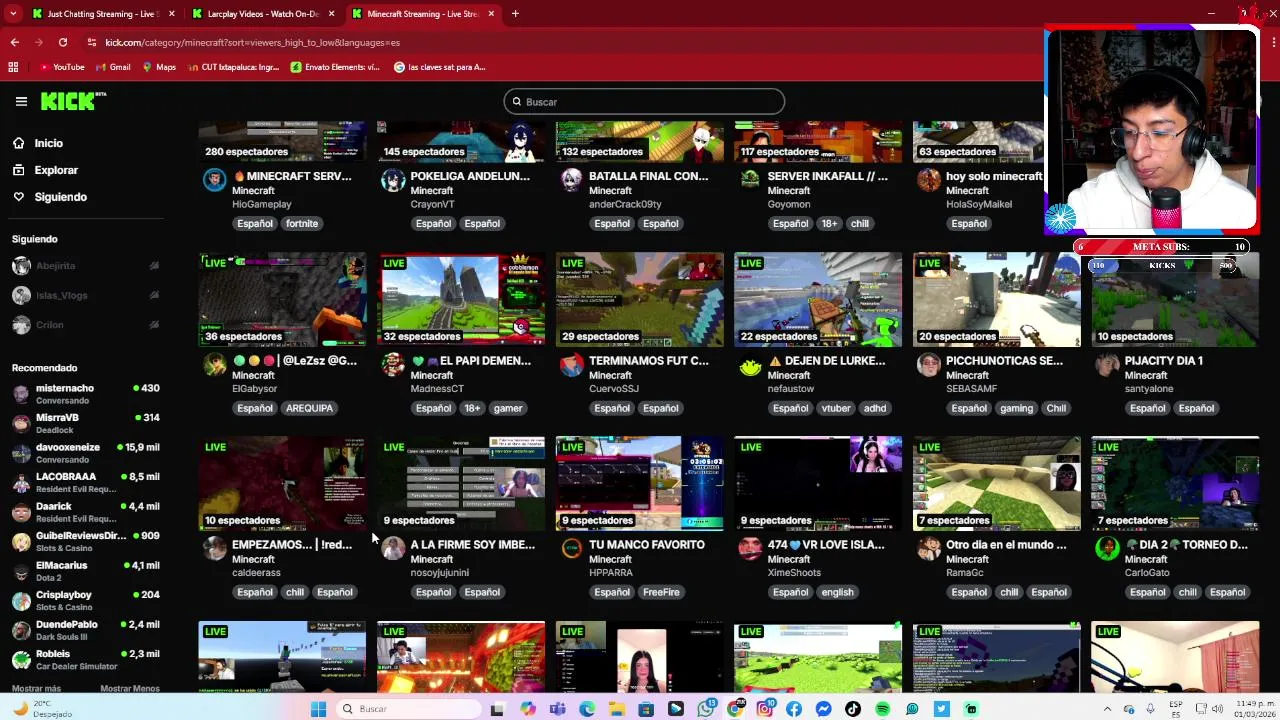Toggle notifications for Crilon

coord(154,325)
